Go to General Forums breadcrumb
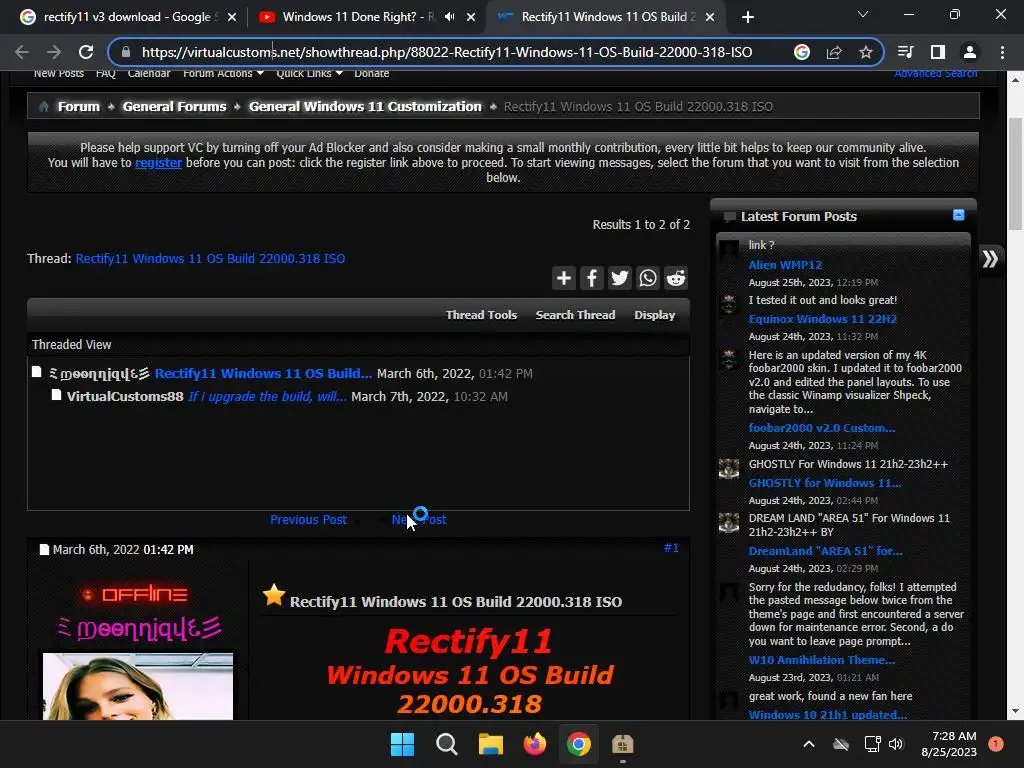The width and height of the screenshot is (1024, 768). [174, 106]
